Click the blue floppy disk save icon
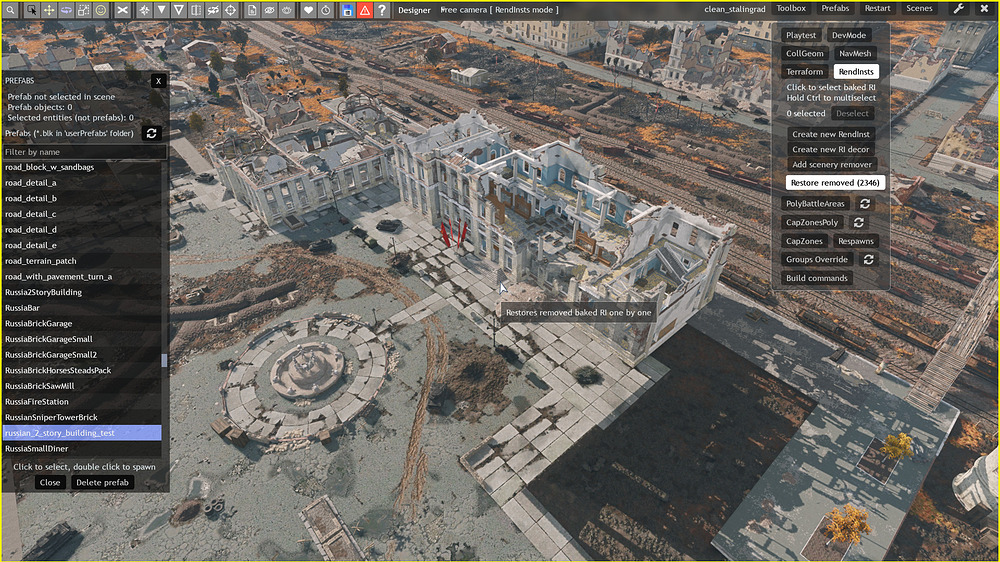Image resolution: width=1000 pixels, height=562 pixels. pyautogui.click(x=347, y=9)
